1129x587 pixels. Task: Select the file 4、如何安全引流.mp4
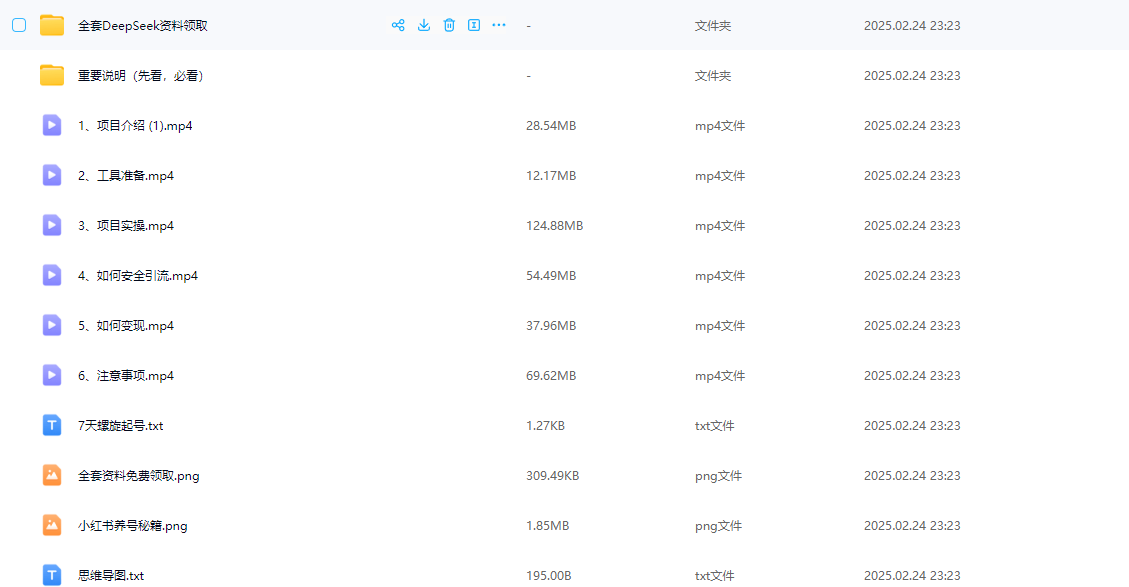tap(138, 276)
